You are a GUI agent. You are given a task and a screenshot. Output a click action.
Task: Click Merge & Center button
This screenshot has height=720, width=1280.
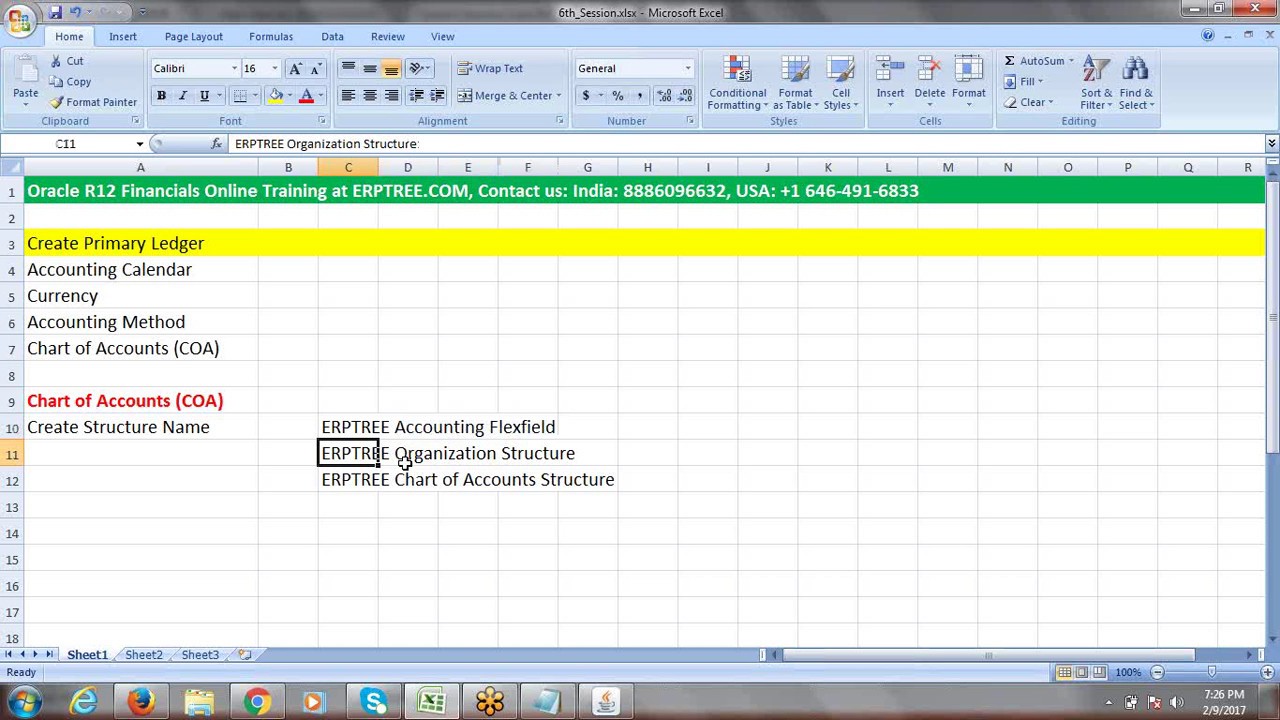[505, 96]
